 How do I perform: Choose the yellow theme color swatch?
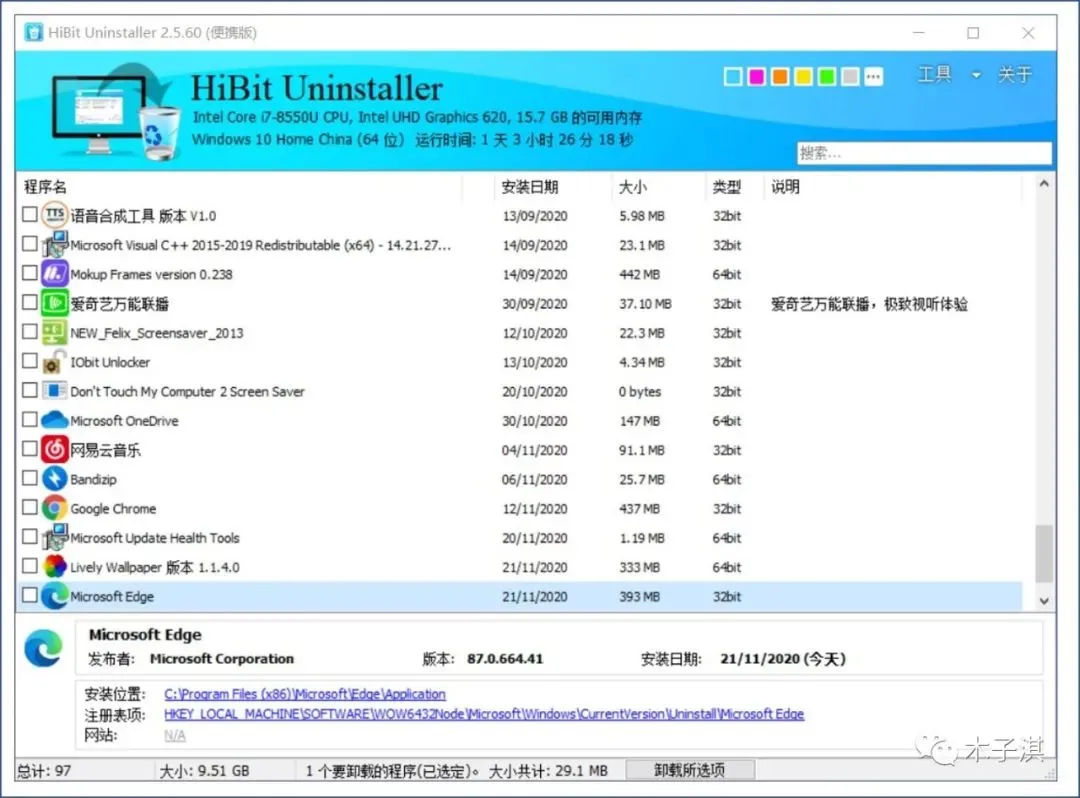[803, 76]
